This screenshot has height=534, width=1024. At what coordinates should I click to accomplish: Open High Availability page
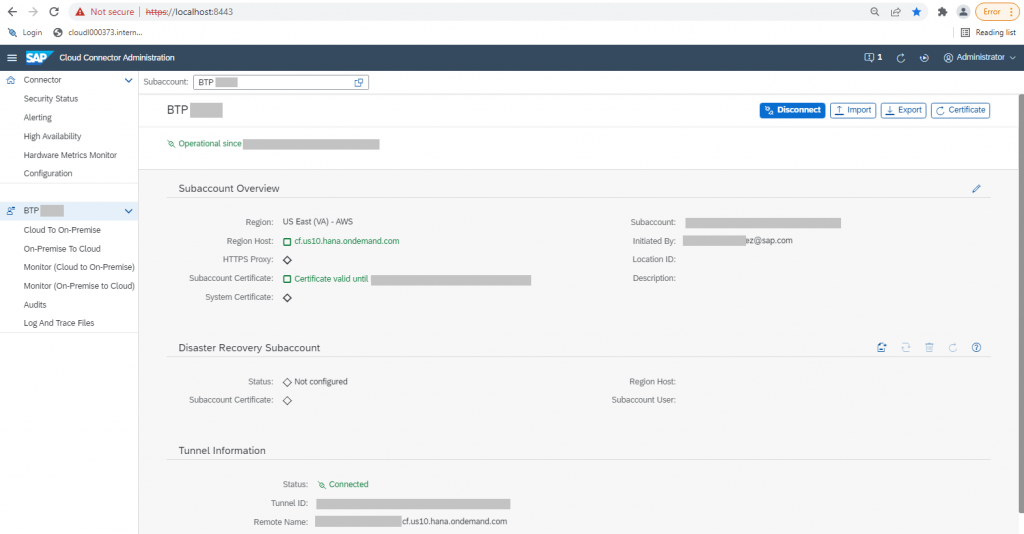coord(52,136)
